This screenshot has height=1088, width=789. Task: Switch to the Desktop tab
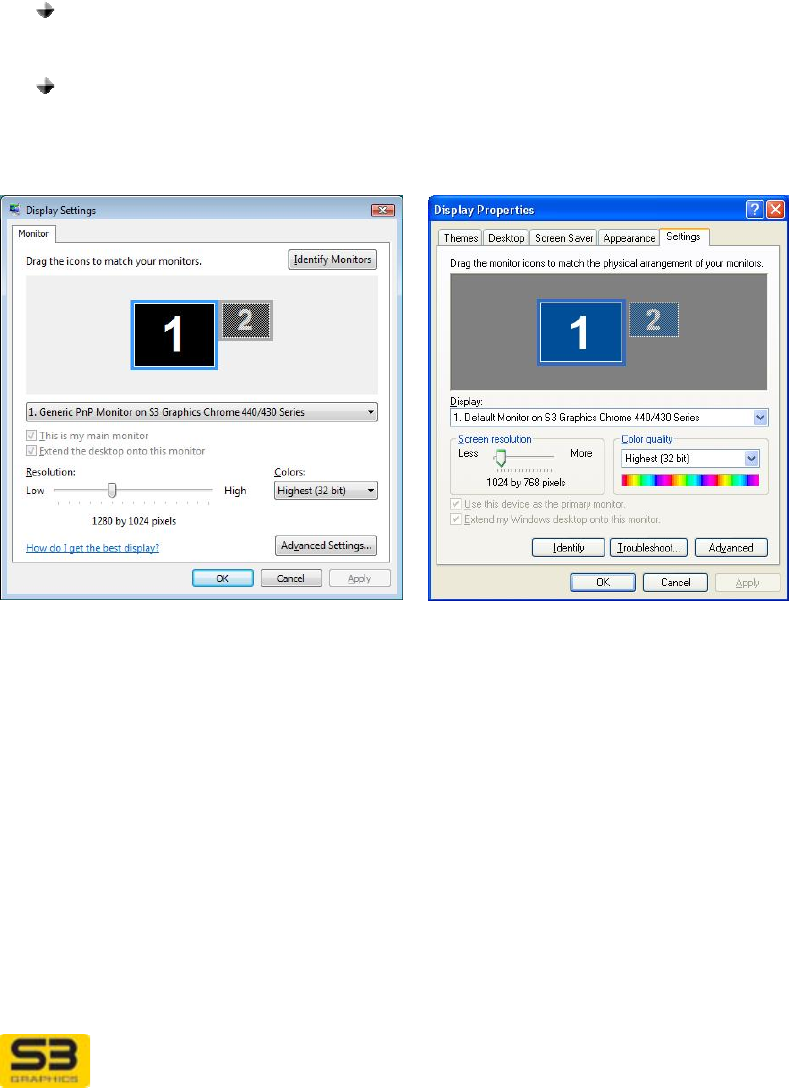tap(506, 238)
